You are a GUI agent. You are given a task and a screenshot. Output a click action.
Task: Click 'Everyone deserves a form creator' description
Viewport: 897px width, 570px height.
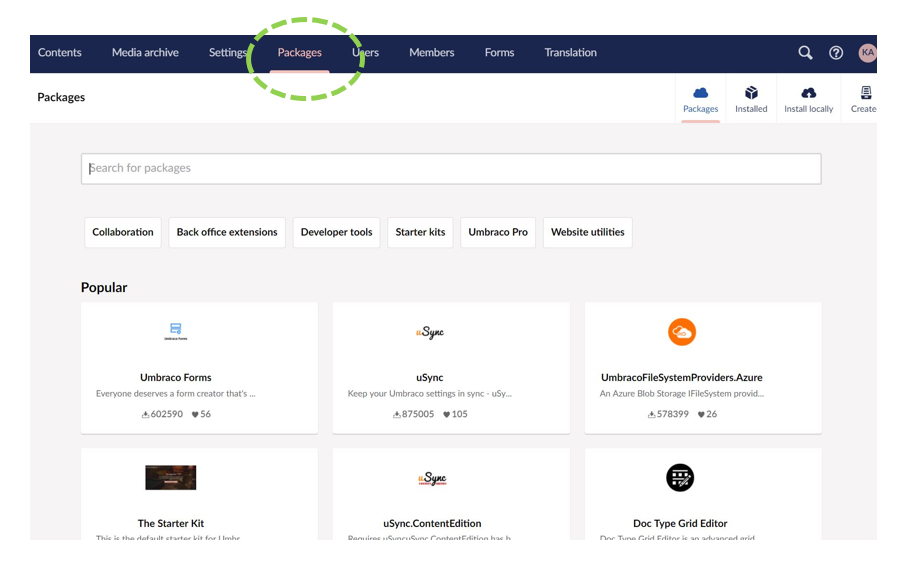(176, 394)
